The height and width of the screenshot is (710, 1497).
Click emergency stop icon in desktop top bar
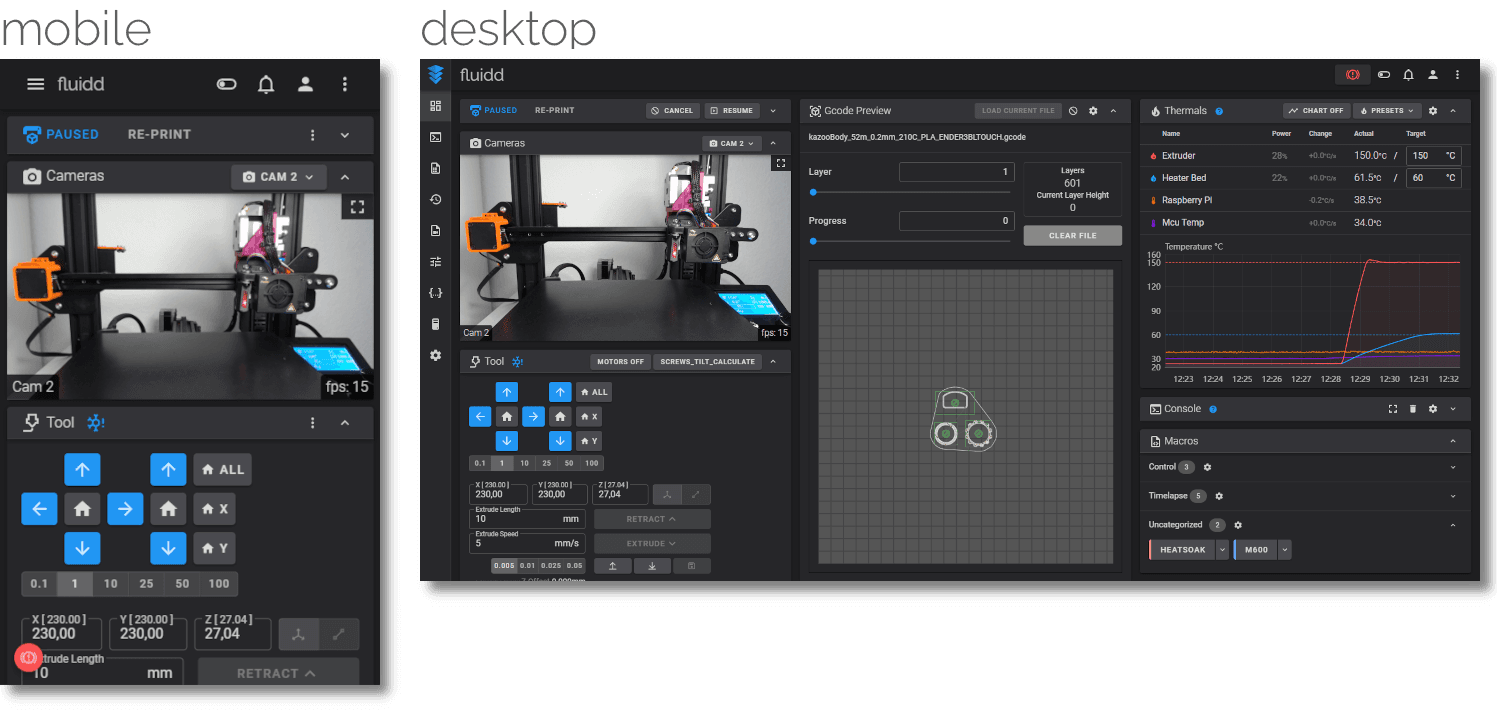pyautogui.click(x=1352, y=75)
